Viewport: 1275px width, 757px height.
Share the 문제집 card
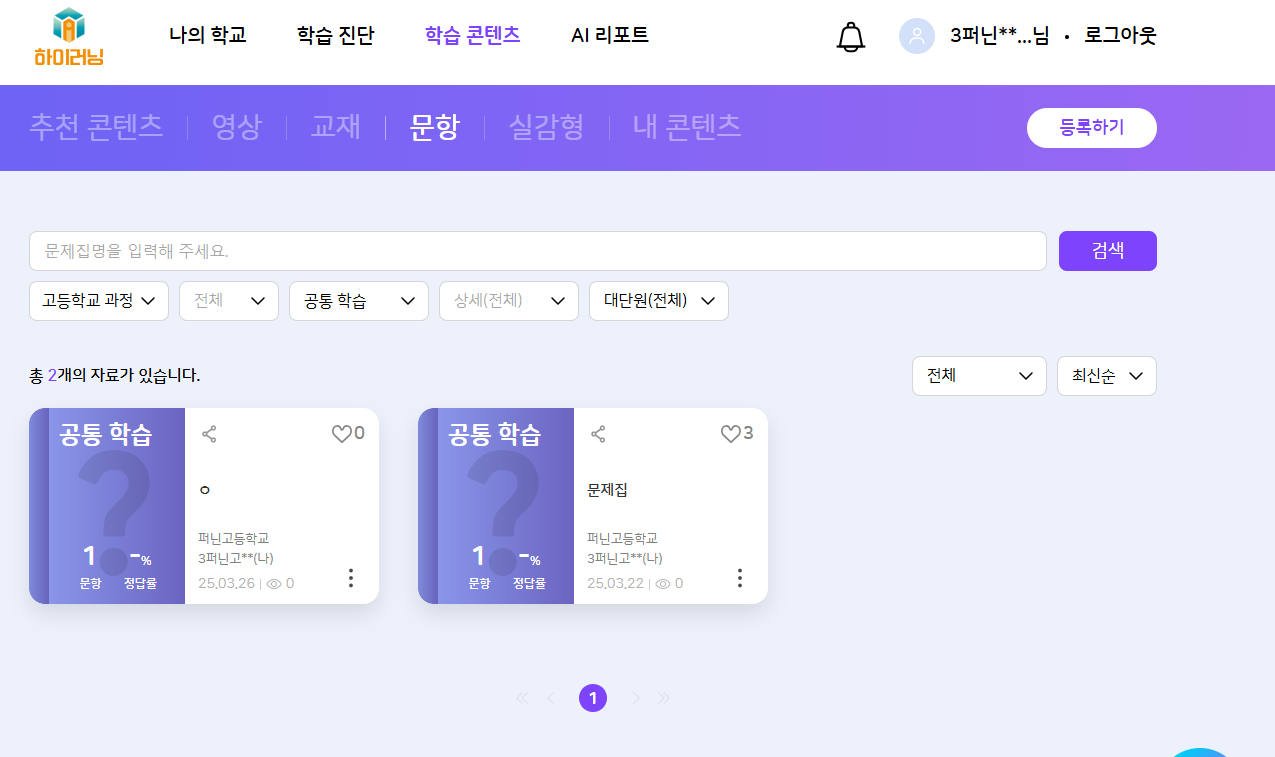click(598, 434)
